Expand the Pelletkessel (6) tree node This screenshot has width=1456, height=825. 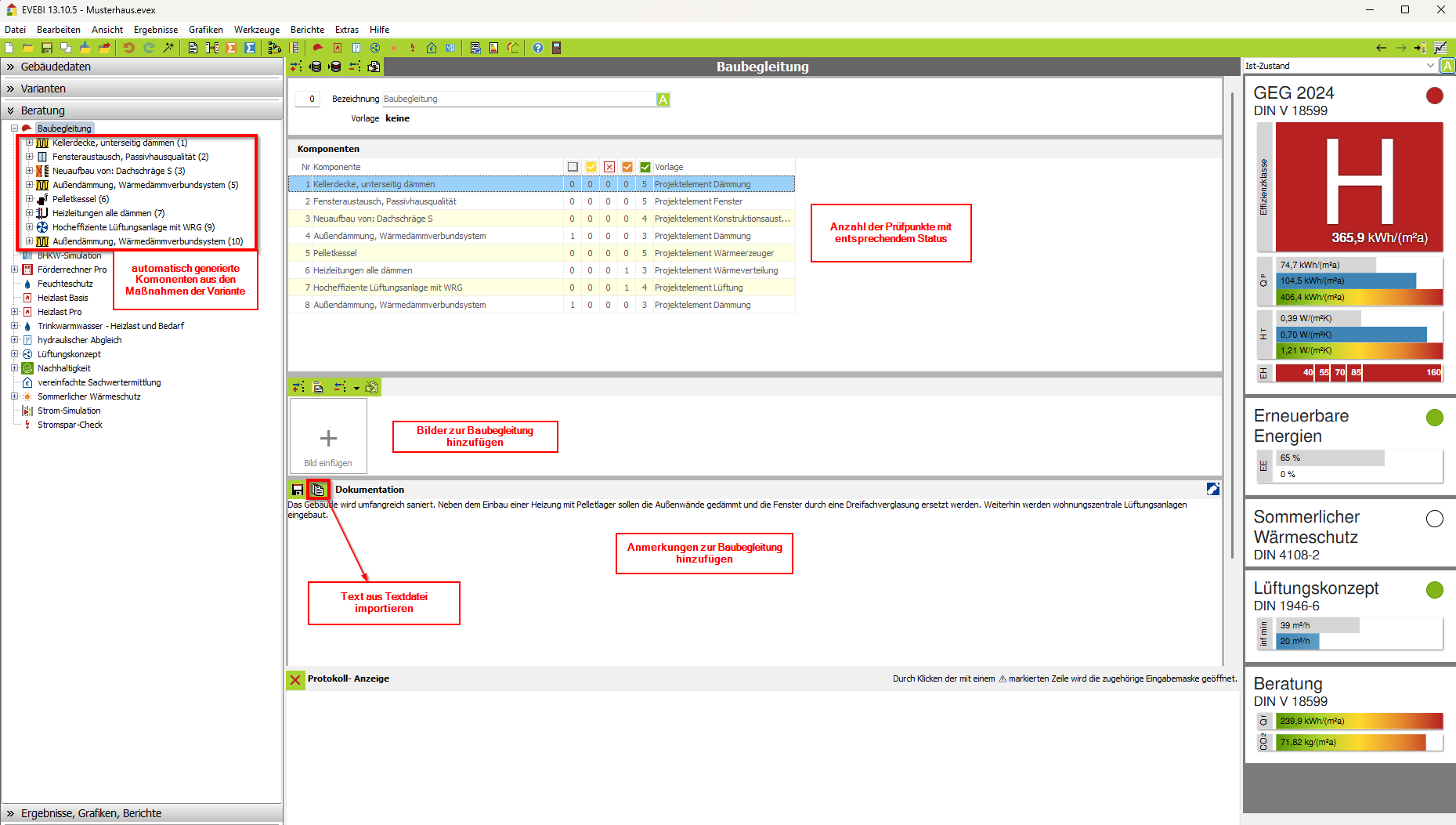29,199
